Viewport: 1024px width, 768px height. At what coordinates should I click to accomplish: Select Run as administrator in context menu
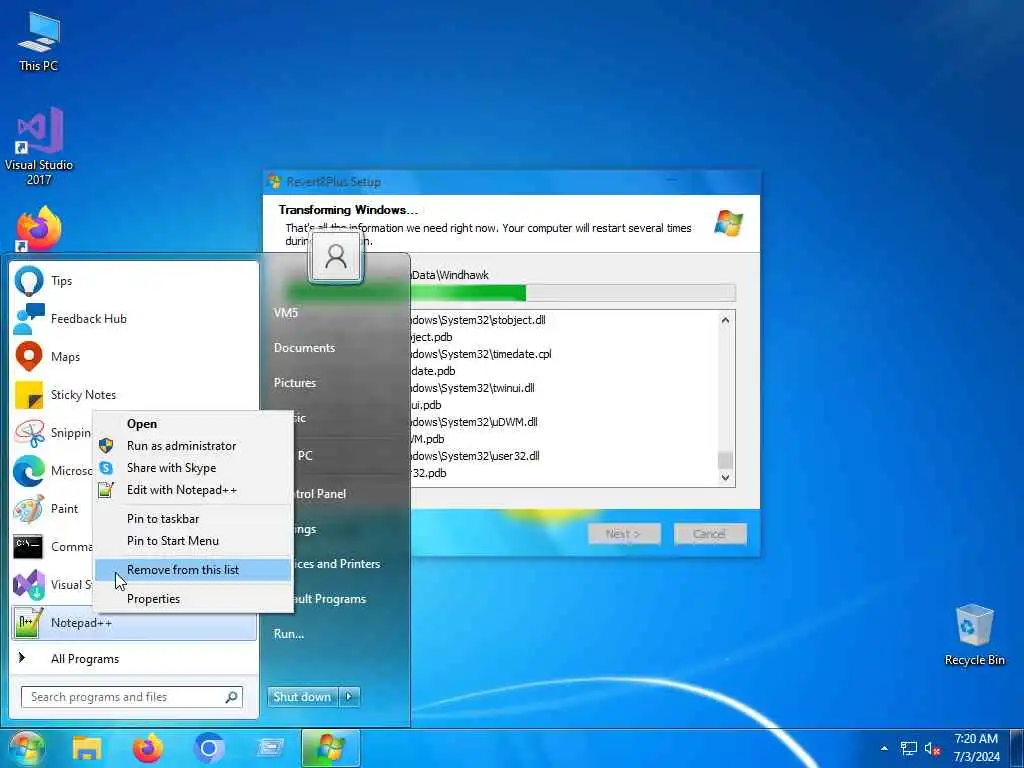[x=193, y=446]
